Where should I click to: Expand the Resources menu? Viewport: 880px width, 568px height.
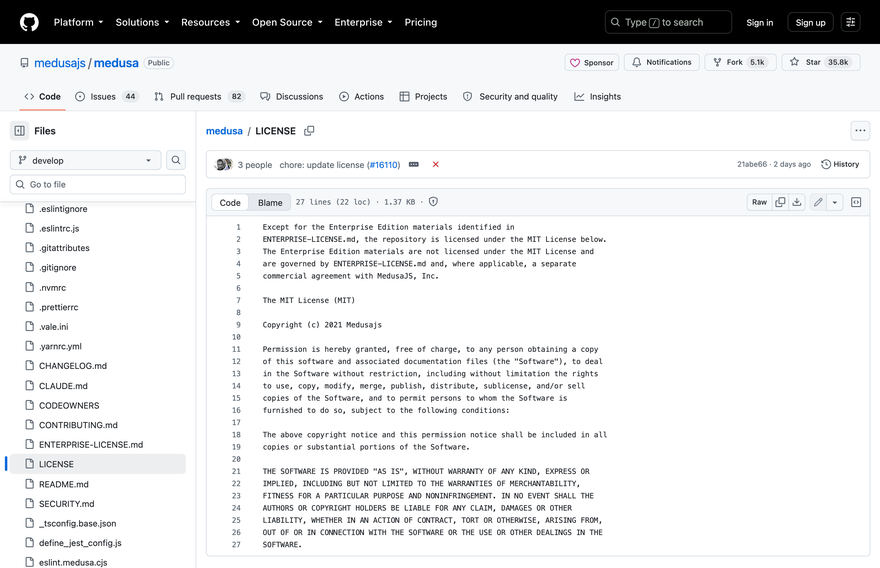210,22
